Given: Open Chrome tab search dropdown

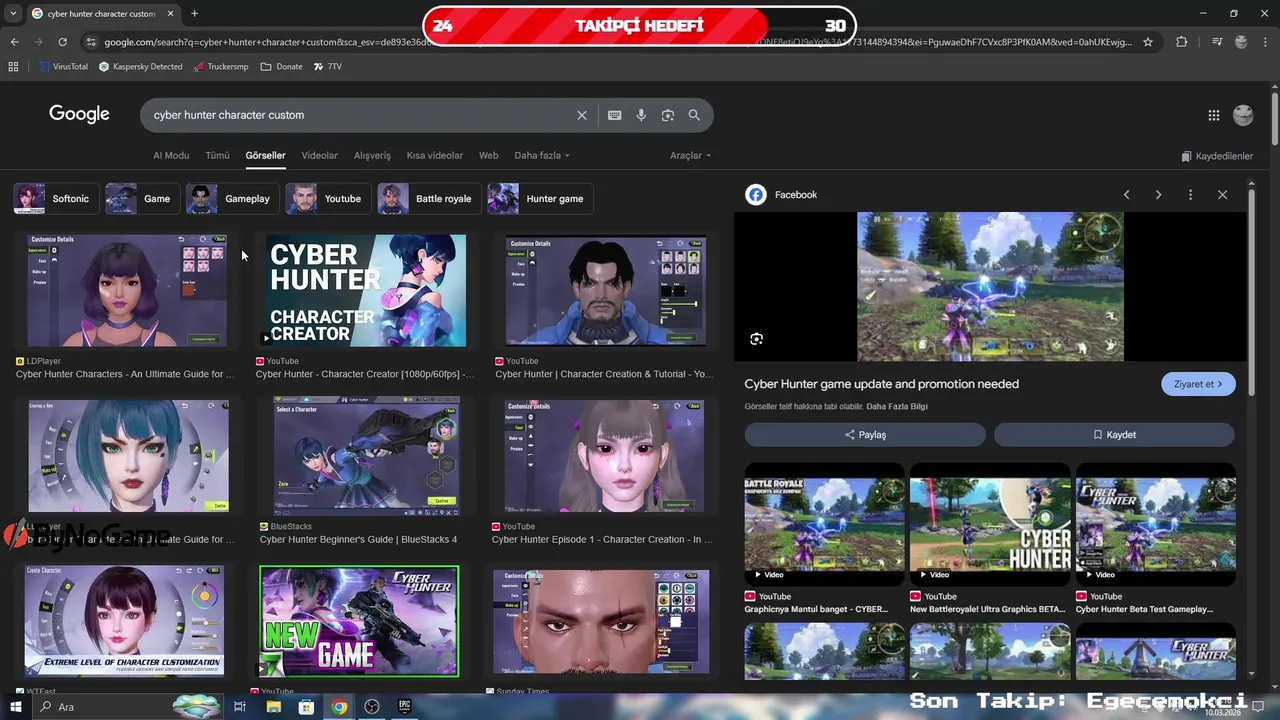Looking at the screenshot, I should pyautogui.click(x=13, y=14).
